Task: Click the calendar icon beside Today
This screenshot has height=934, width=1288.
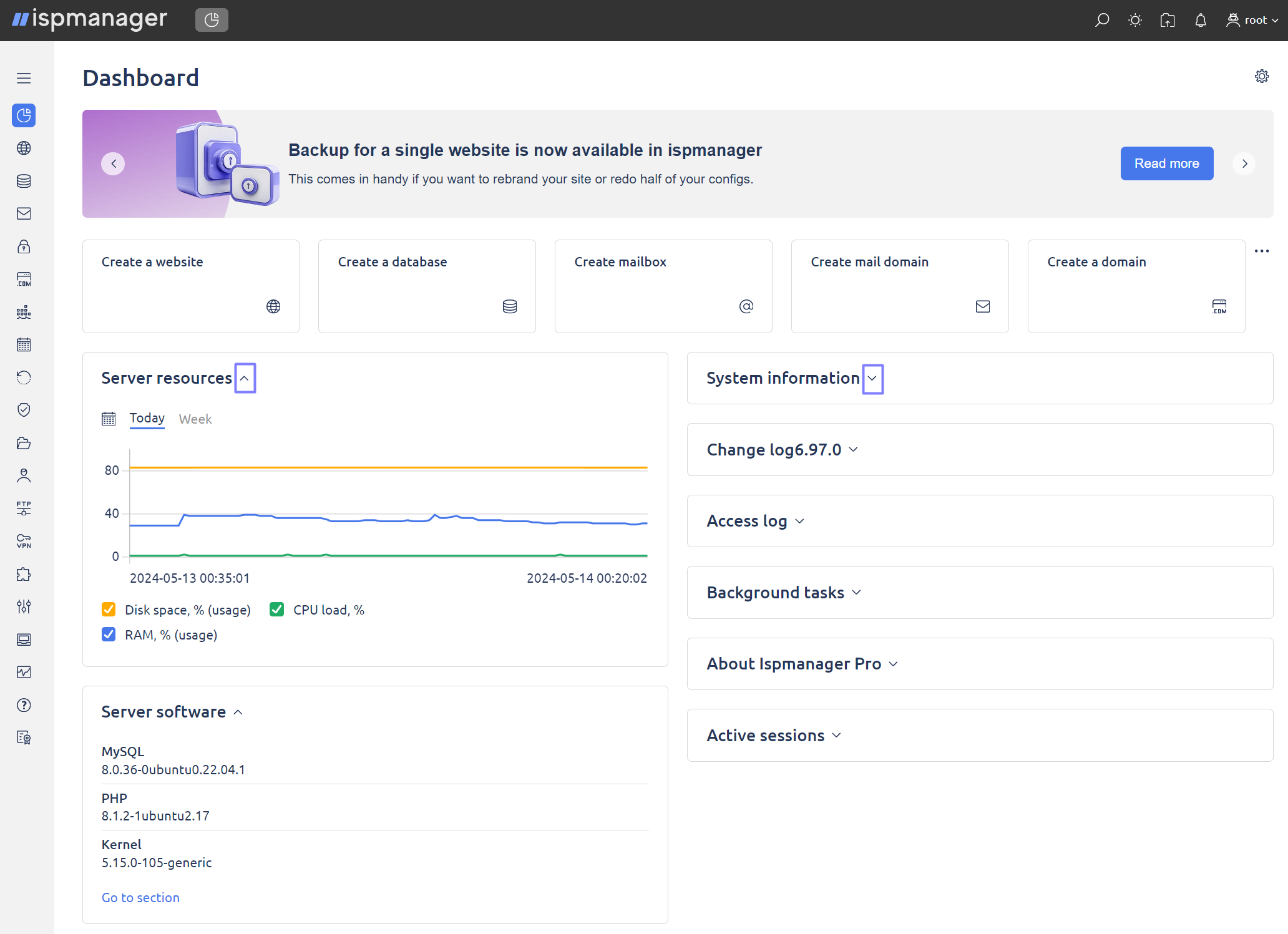Action: [x=109, y=419]
